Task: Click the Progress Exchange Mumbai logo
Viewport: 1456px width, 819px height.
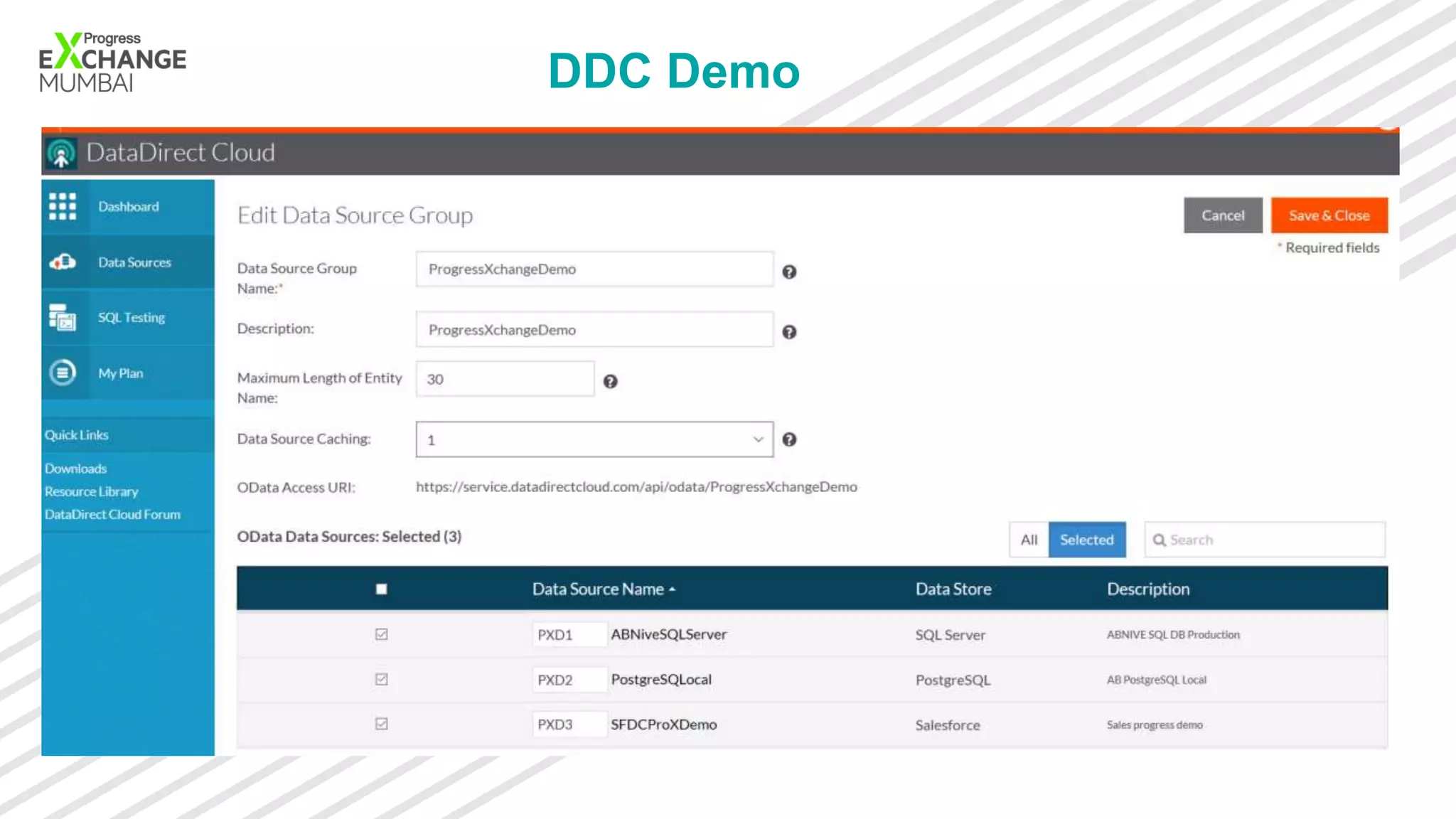Action: (x=112, y=62)
